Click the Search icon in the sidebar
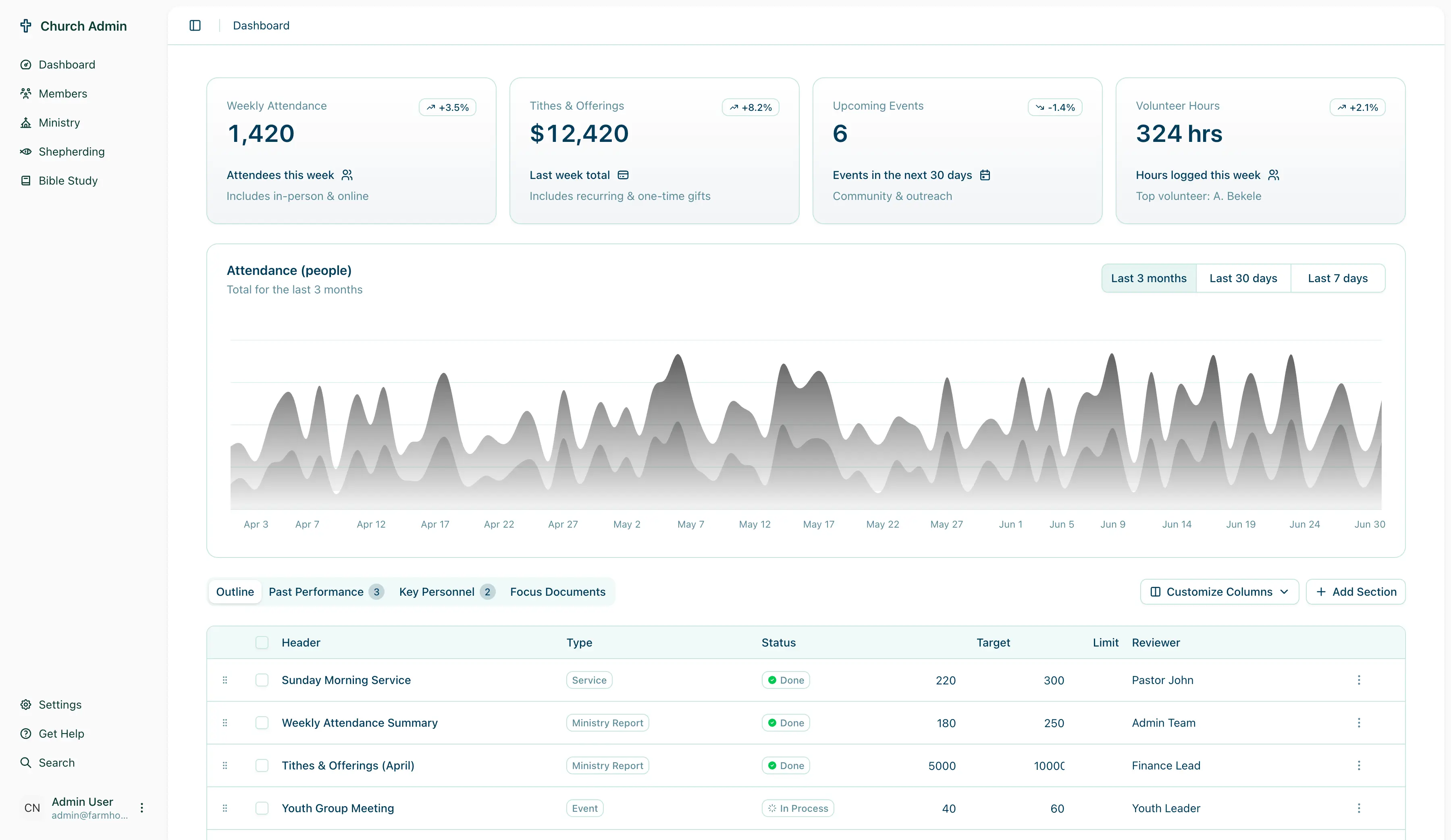The width and height of the screenshot is (1451, 840). 27,762
